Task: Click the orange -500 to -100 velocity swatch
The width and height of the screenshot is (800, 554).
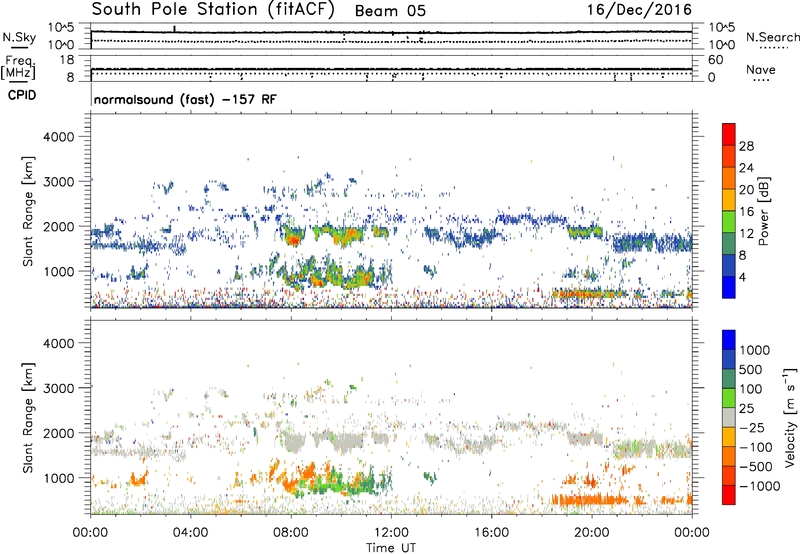Action: [729, 457]
